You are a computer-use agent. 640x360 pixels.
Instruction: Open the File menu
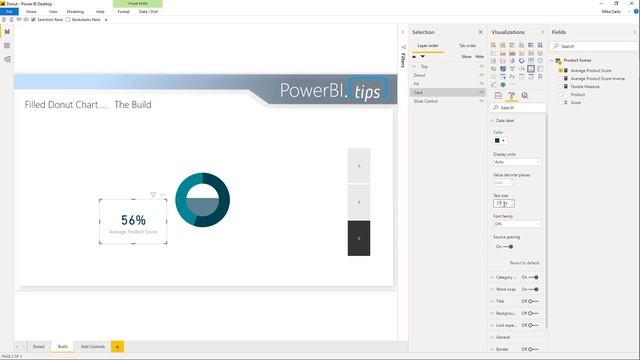click(9, 11)
